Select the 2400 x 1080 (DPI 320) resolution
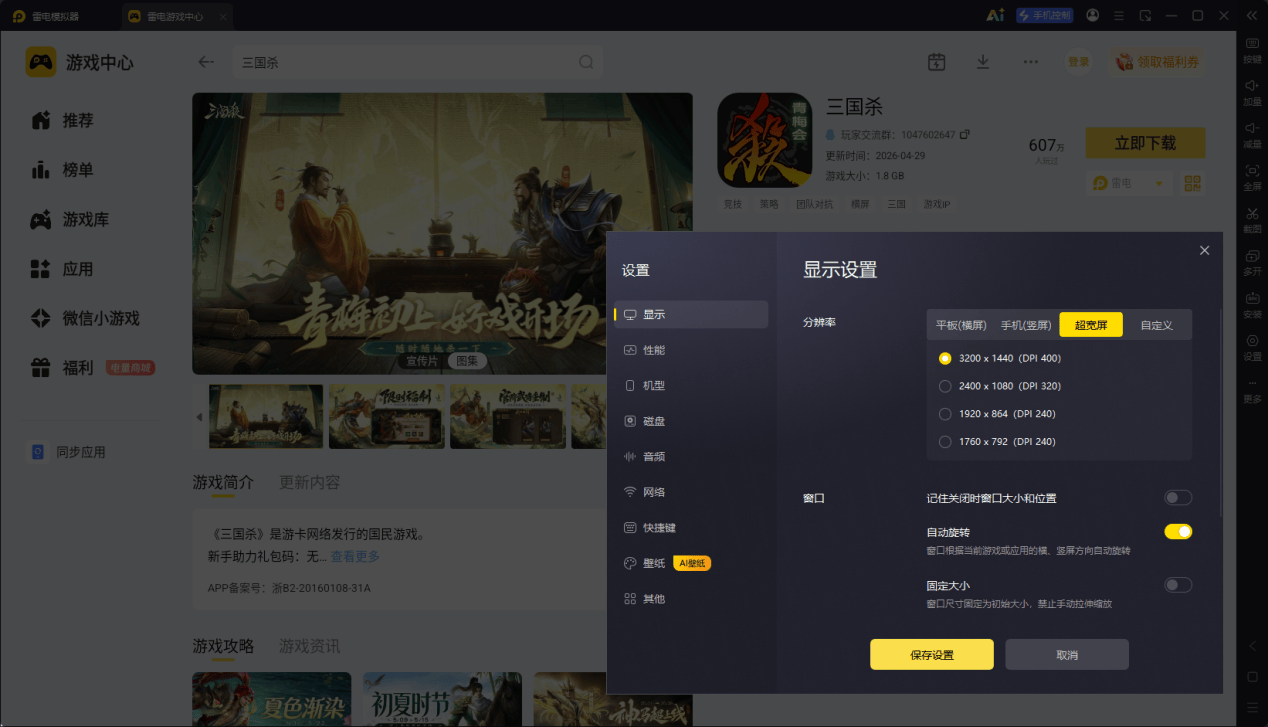 (x=945, y=386)
